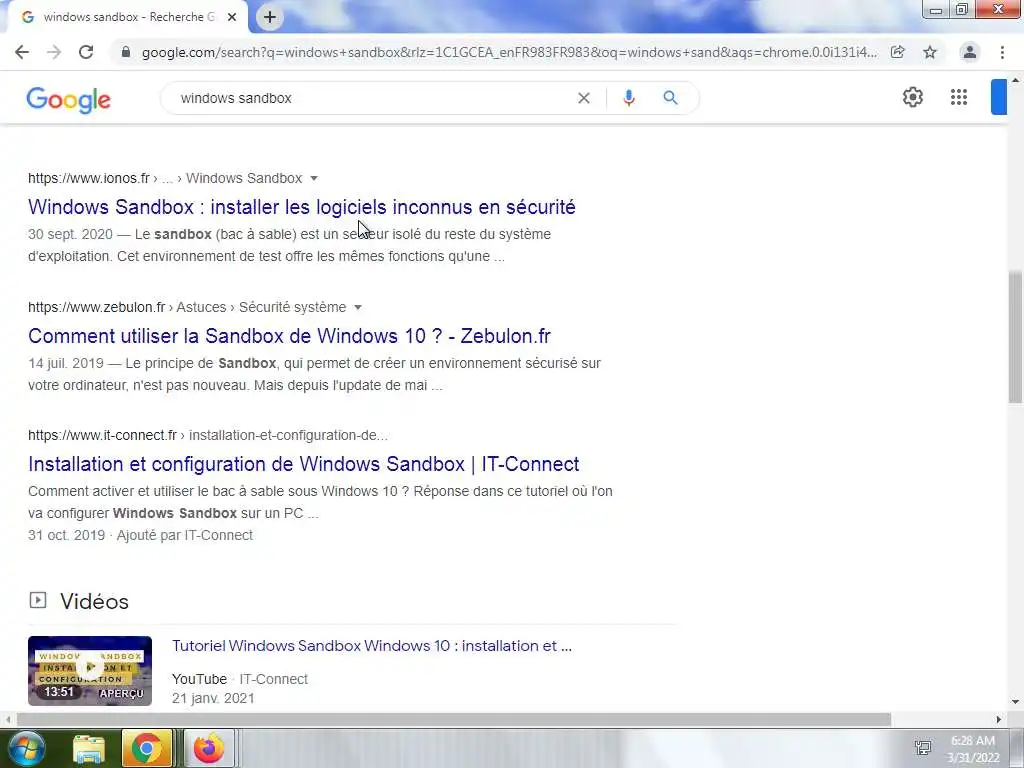Open Windows Explorer from the taskbar
Image resolution: width=1024 pixels, height=768 pixels.
pyautogui.click(x=89, y=748)
